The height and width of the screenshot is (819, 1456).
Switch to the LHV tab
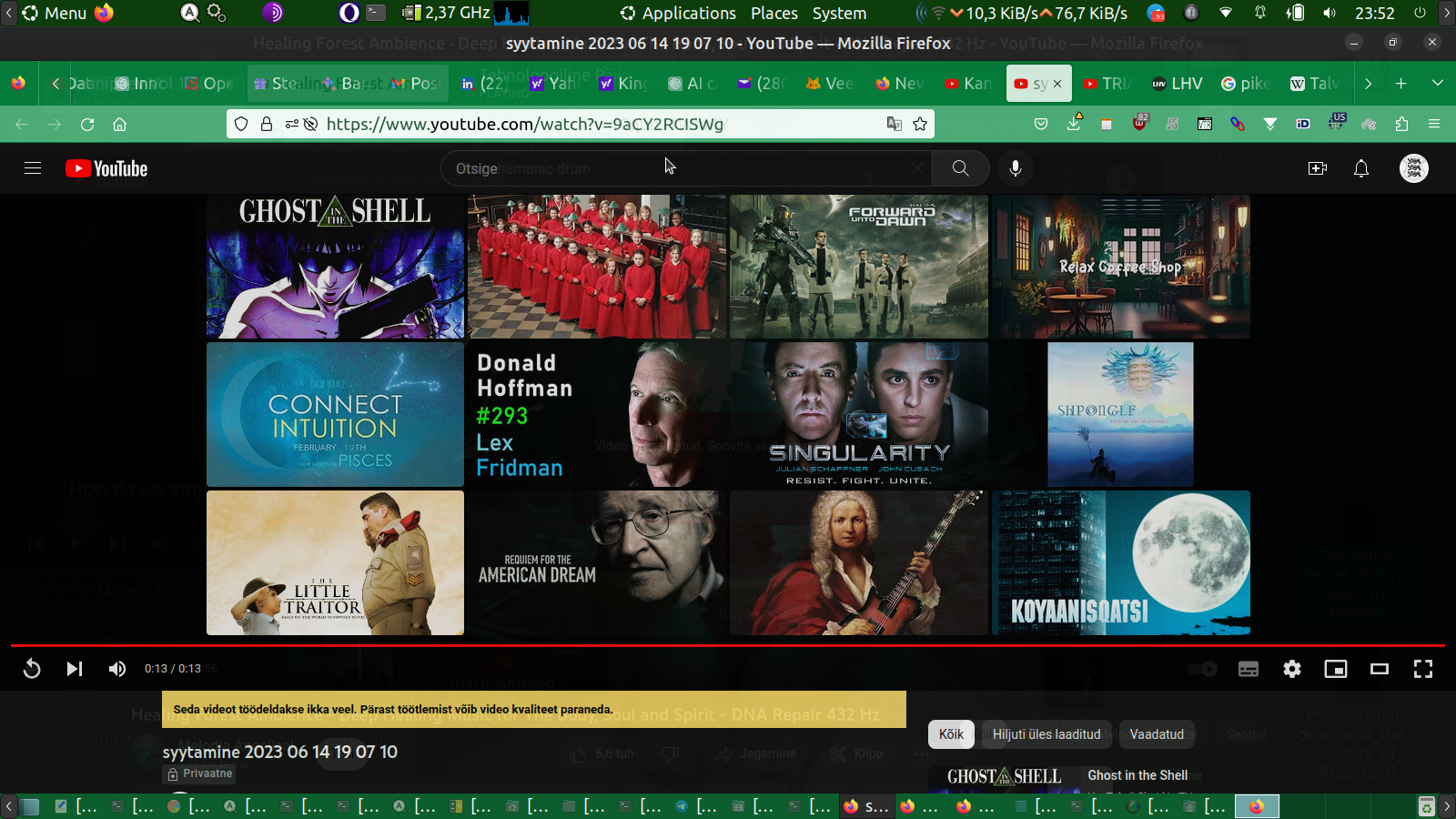tap(1178, 84)
